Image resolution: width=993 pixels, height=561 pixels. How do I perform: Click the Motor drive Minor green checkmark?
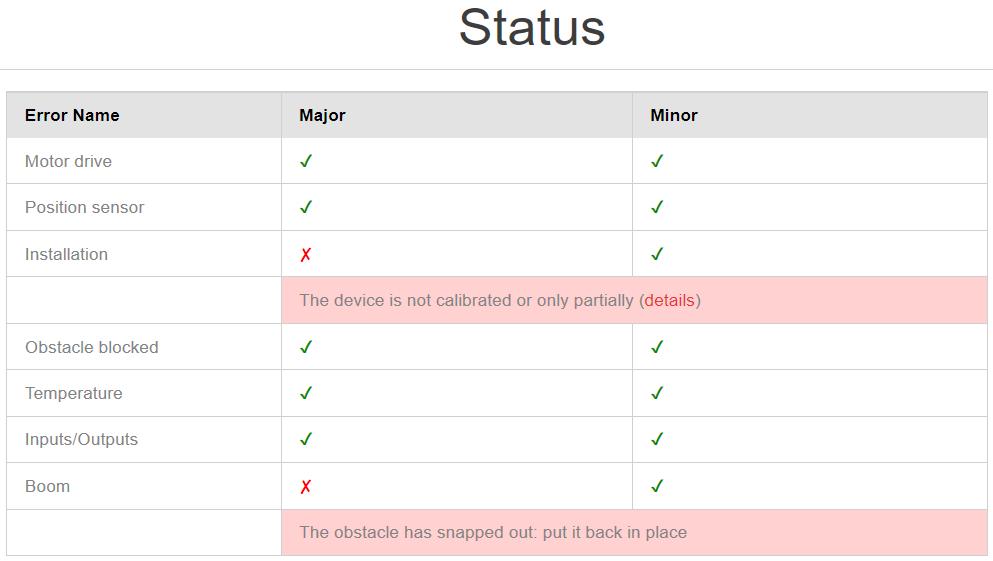coord(657,161)
